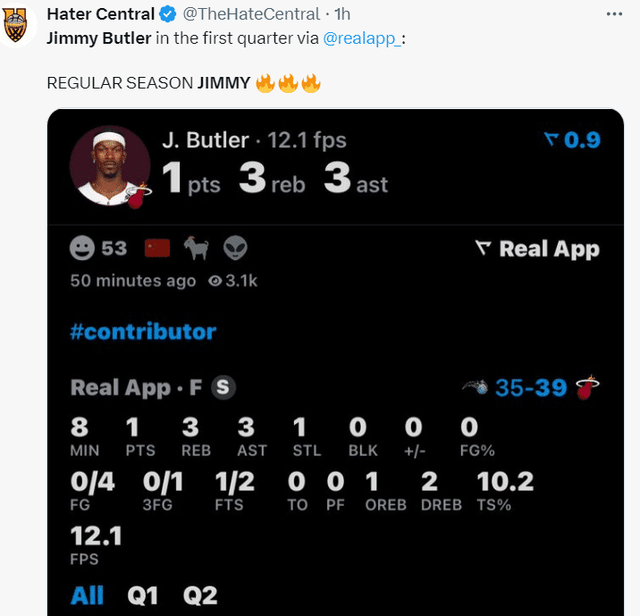Click the Miami Heat team logo
Viewport: 640px width, 616px height.
588,387
